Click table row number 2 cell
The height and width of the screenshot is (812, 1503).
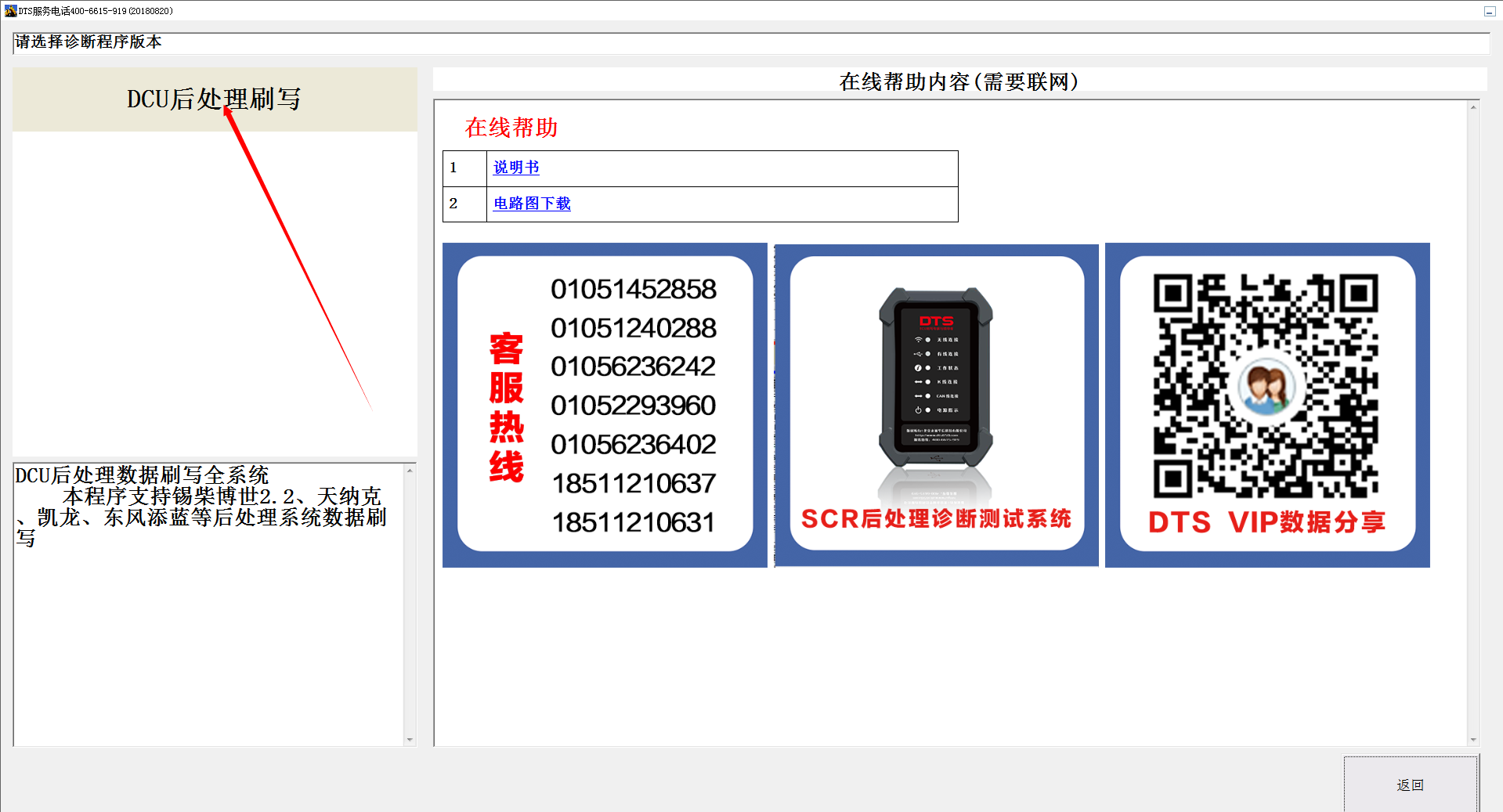coord(464,204)
